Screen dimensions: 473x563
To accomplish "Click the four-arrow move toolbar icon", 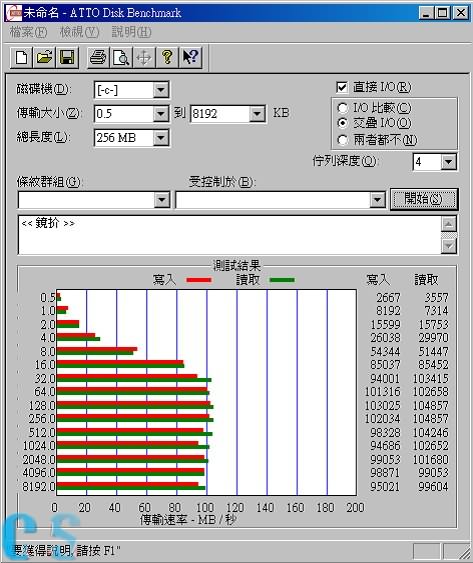I will [144, 57].
